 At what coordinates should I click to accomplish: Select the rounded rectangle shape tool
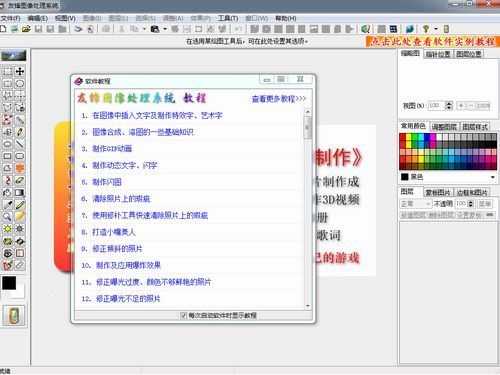click(x=20, y=156)
